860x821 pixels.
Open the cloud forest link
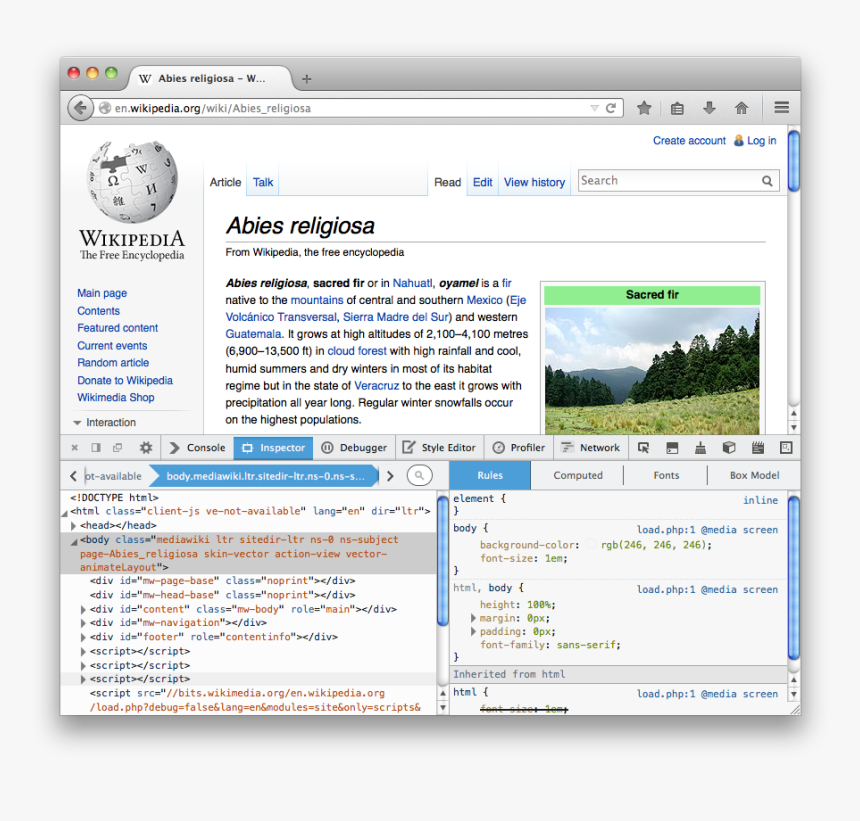click(x=357, y=351)
